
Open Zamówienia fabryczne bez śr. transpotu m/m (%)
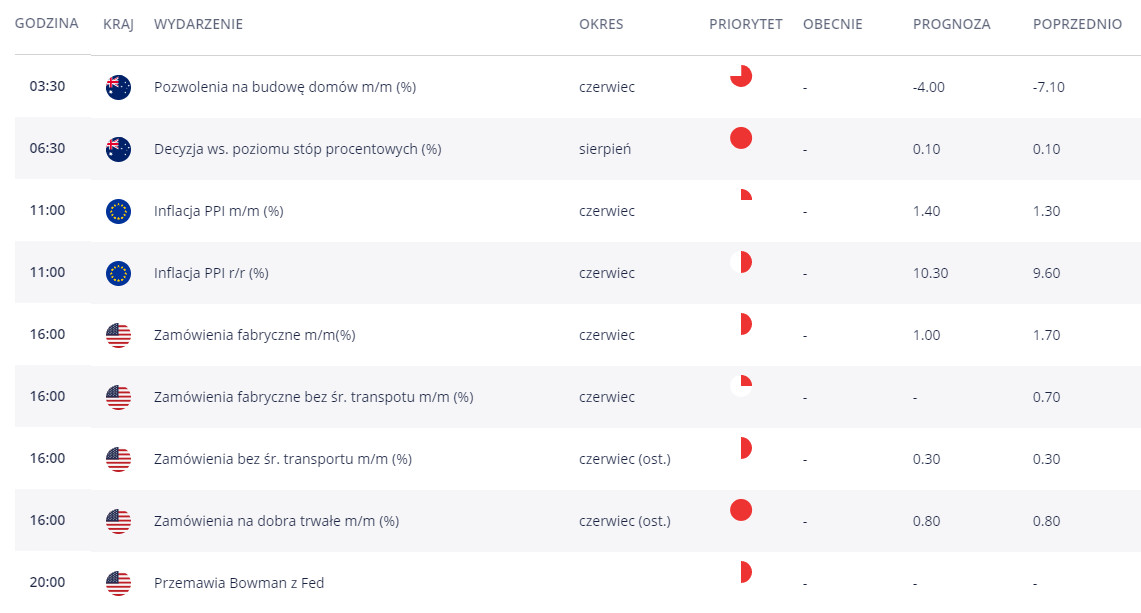point(314,397)
